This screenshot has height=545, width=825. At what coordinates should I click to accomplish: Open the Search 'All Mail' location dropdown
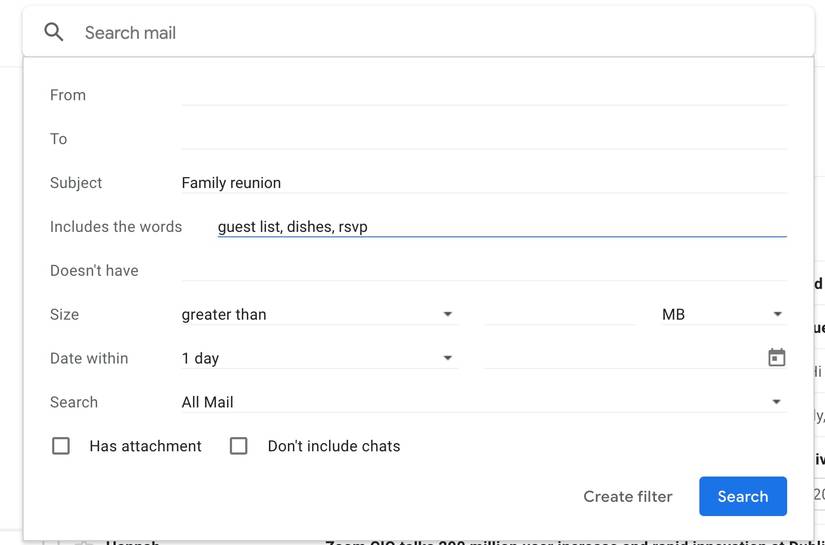[x=483, y=402]
